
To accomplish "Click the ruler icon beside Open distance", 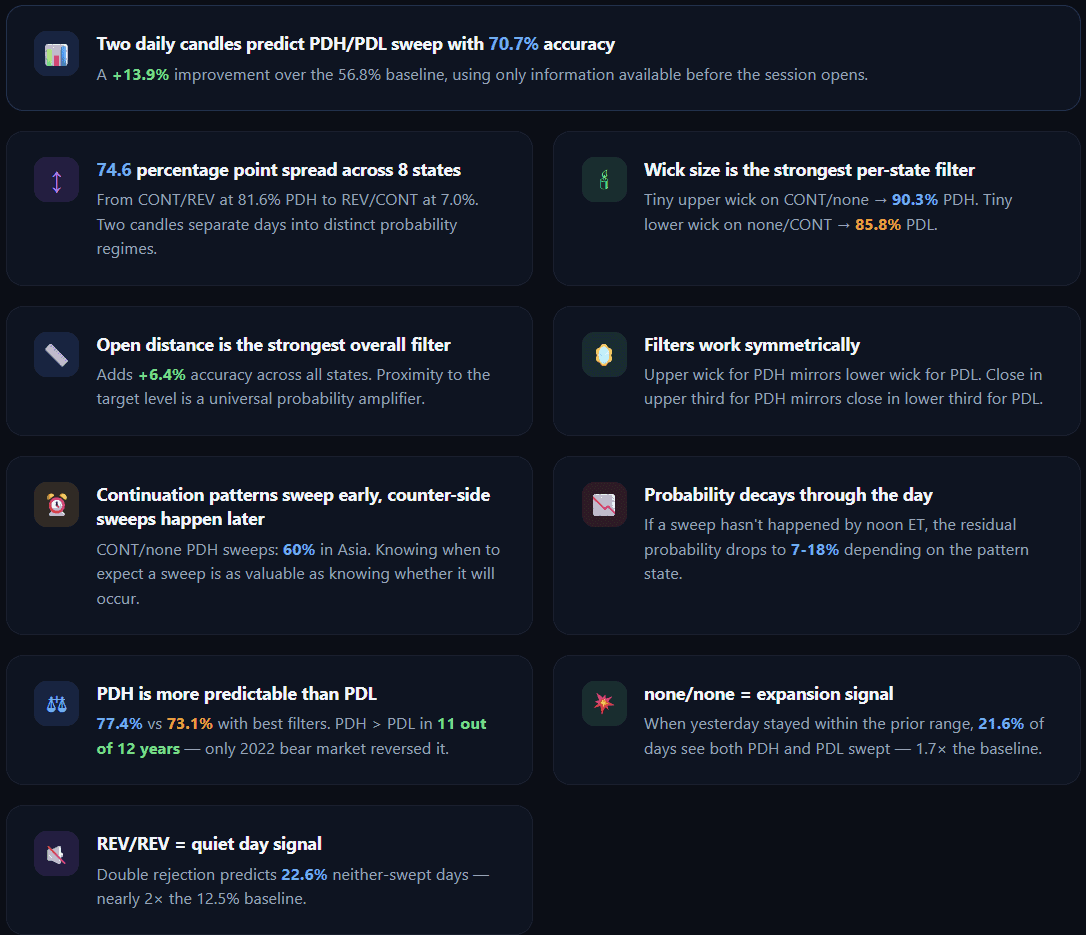I will (56, 355).
